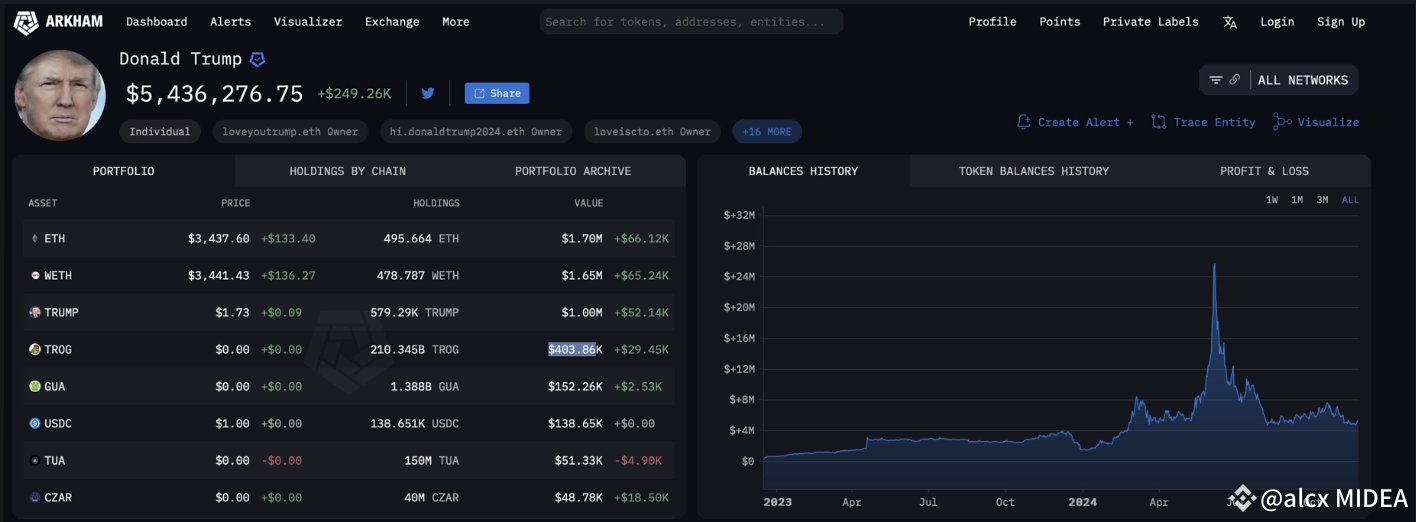Click the bell icon for Create Alert
1416x522 pixels.
[1023, 122]
